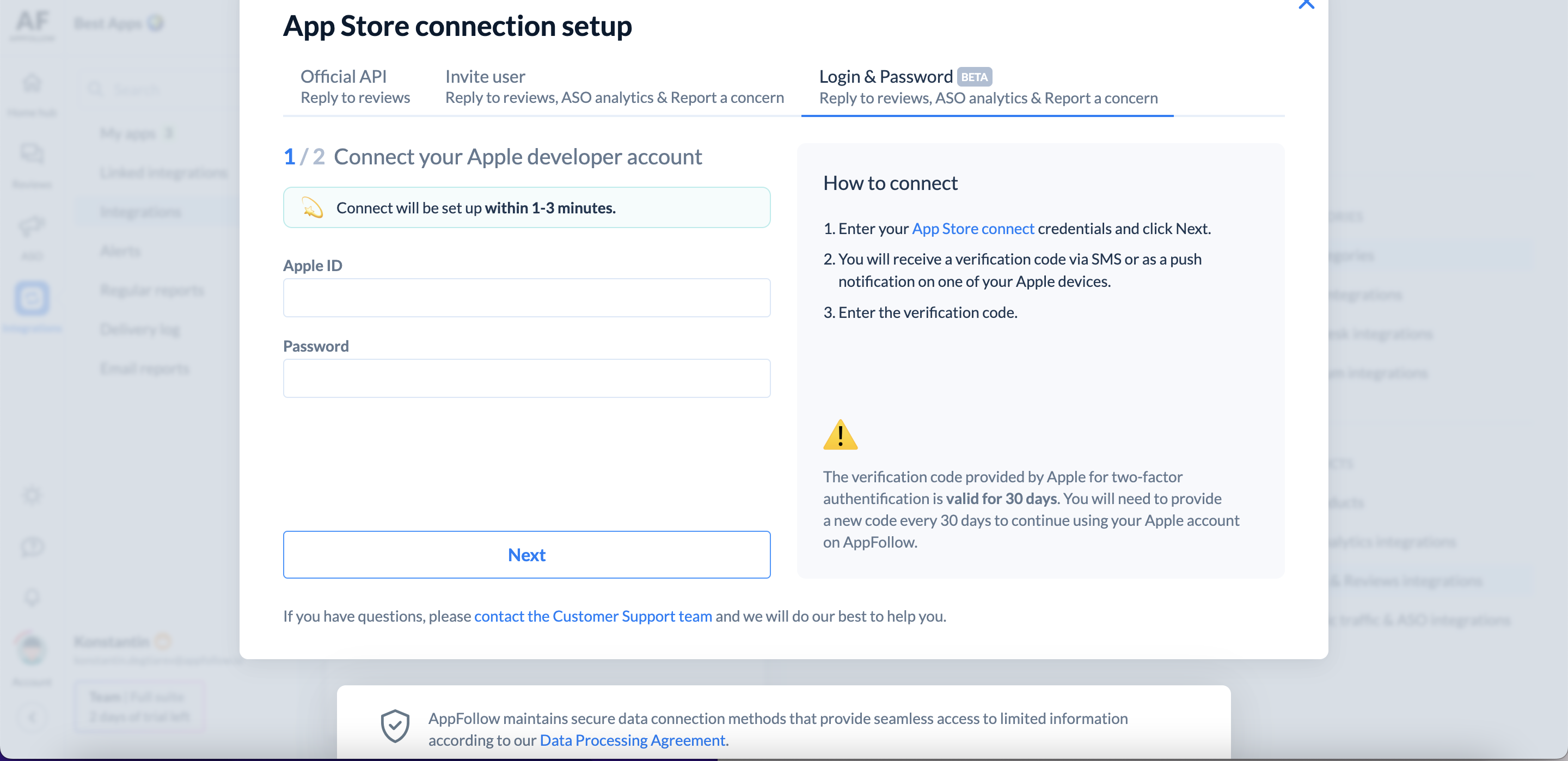Open Delivery log in the background menu

click(140, 329)
